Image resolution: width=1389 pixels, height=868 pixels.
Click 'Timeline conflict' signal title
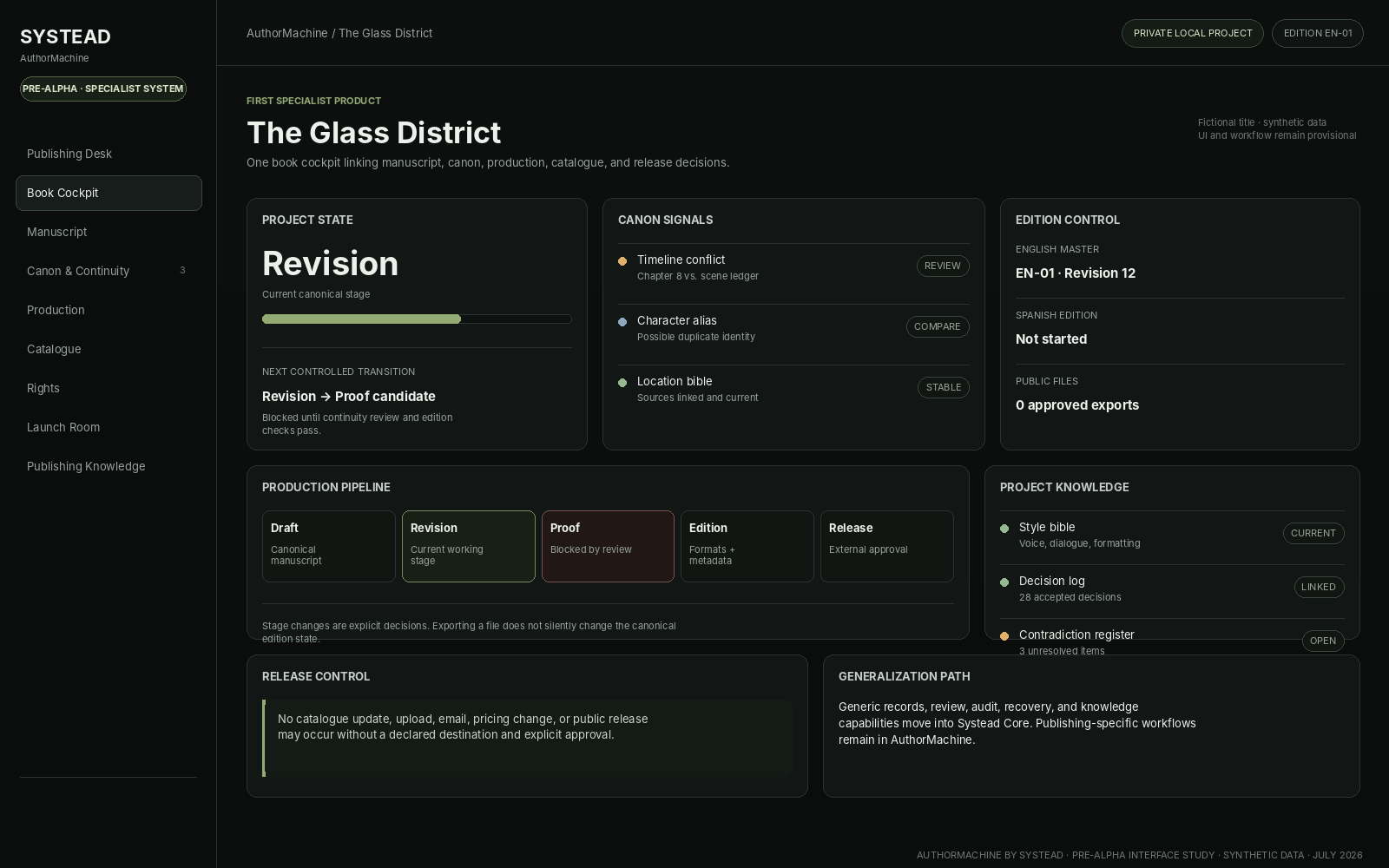click(681, 260)
